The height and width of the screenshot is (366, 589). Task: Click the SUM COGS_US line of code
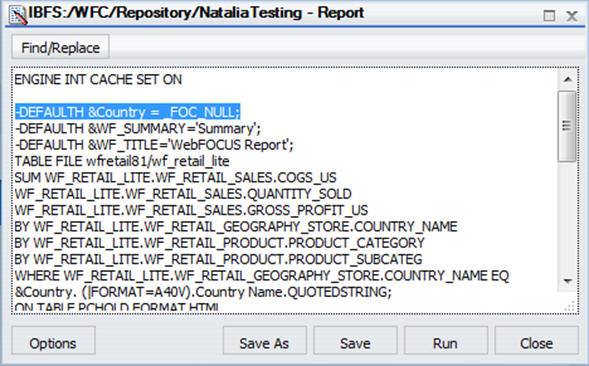[x=175, y=177]
